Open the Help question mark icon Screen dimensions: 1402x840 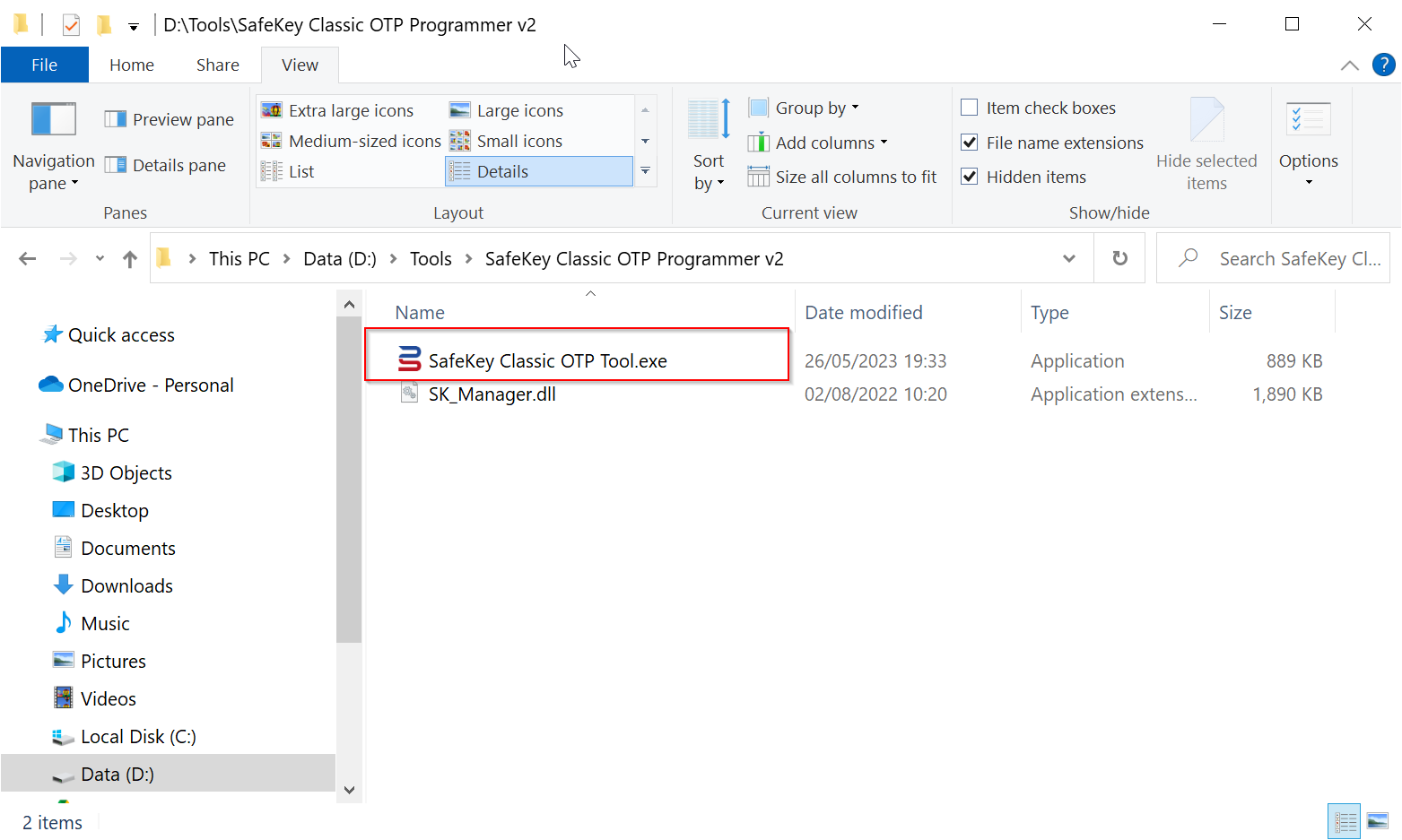coord(1383,65)
